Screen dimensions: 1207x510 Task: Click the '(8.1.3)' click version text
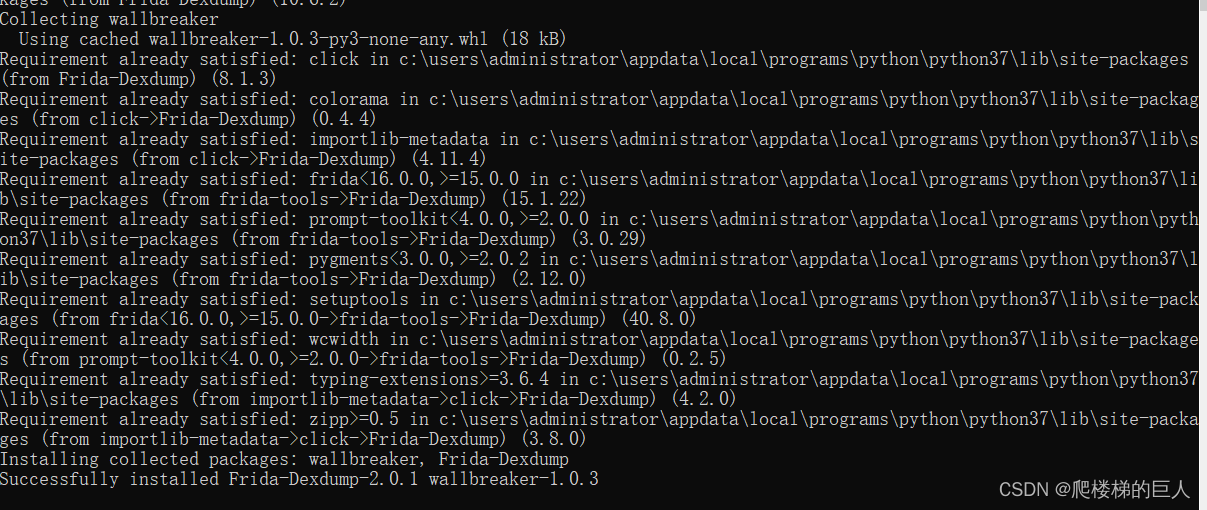pyautogui.click(x=243, y=79)
